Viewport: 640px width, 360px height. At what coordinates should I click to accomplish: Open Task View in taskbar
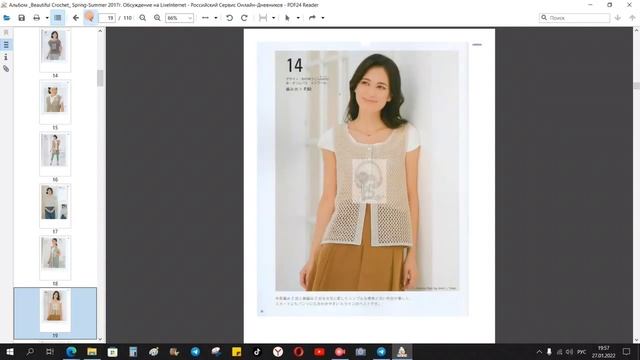click(x=50, y=352)
